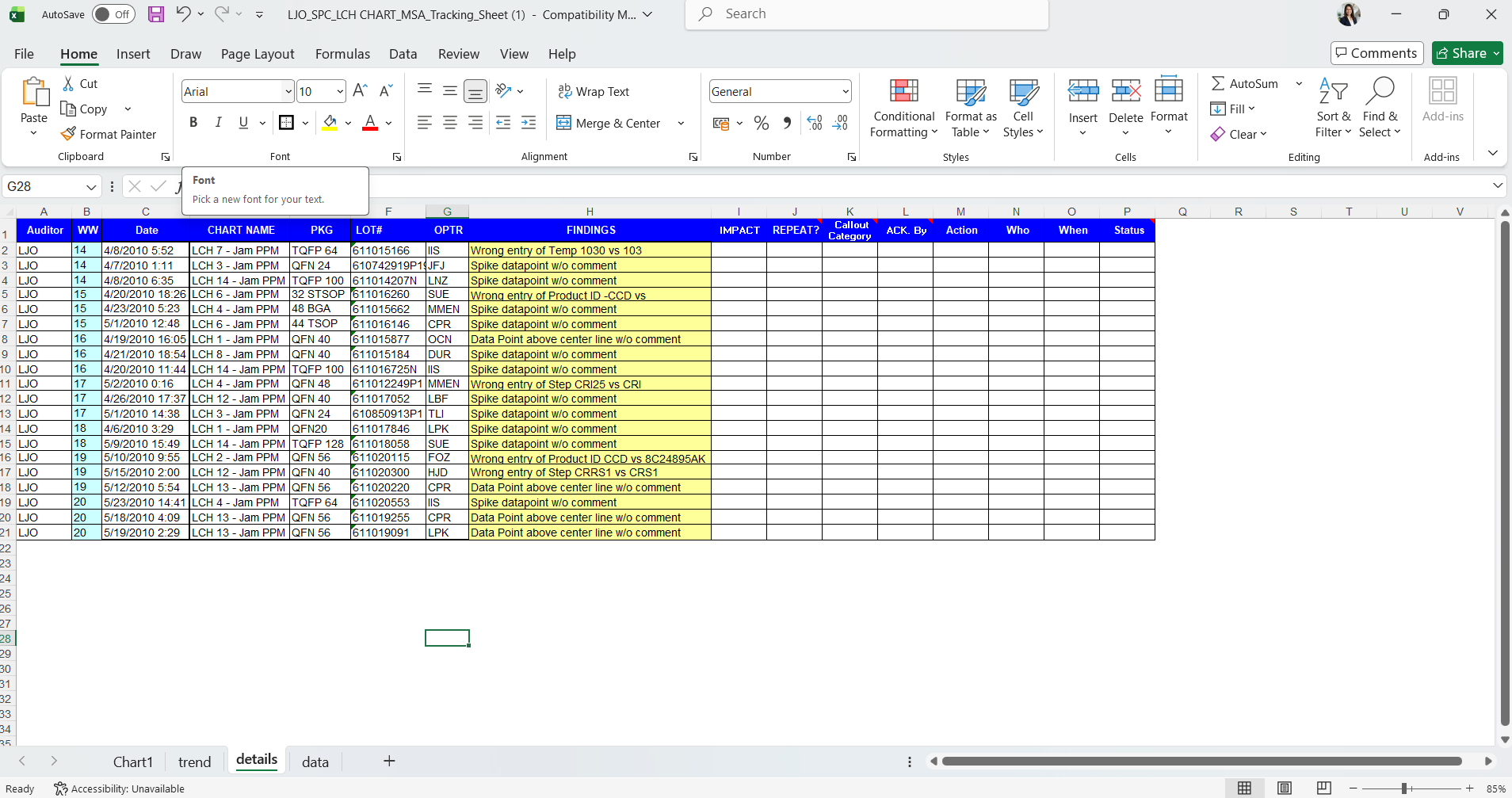Switch to the data sheet tab
This screenshot has width=1512, height=798.
click(315, 762)
